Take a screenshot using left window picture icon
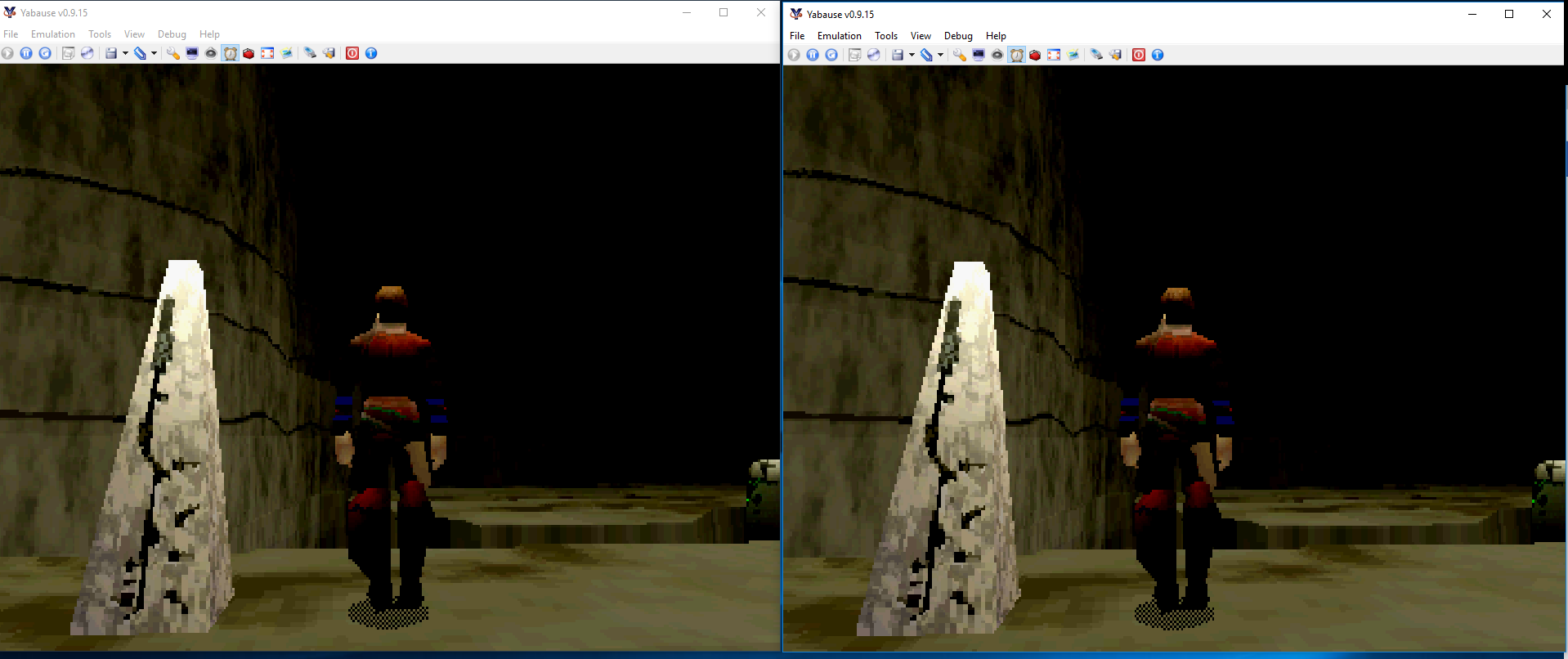Image resolution: width=1568 pixels, height=659 pixels. pos(286,53)
